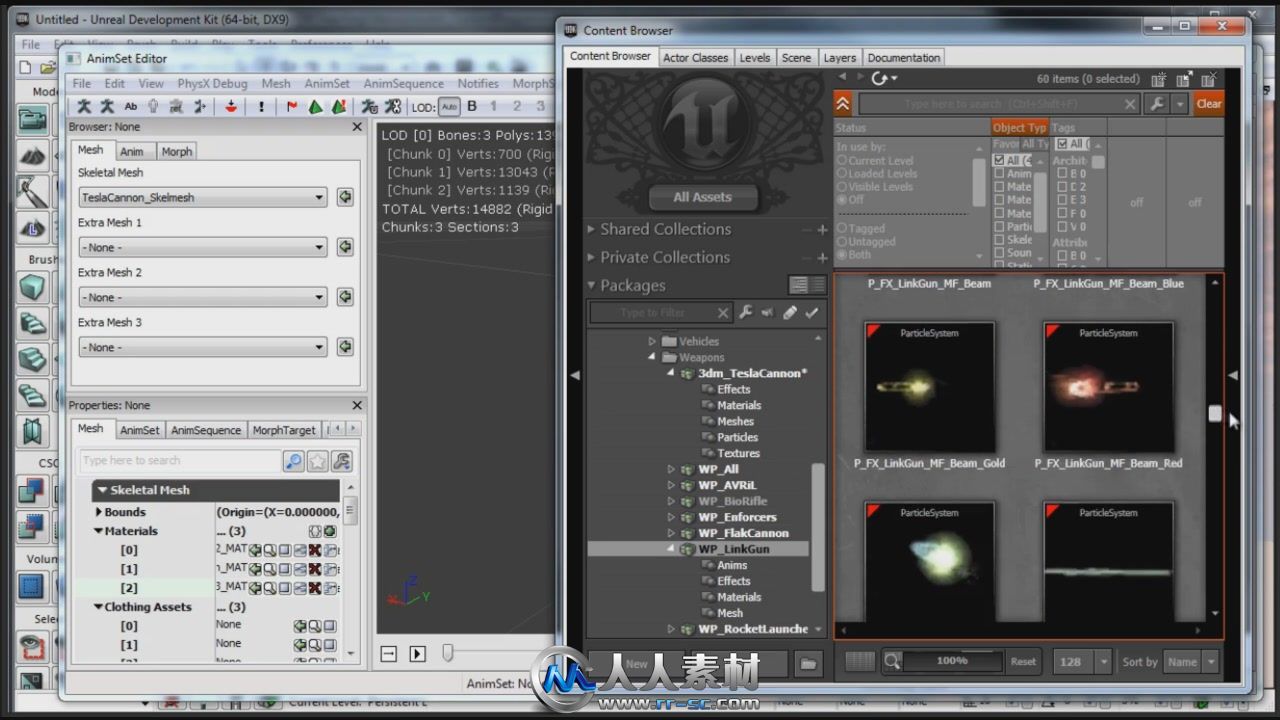Click the wrench filter settings icon in Content Browser
This screenshot has width=1280, height=720.
(x=1156, y=104)
